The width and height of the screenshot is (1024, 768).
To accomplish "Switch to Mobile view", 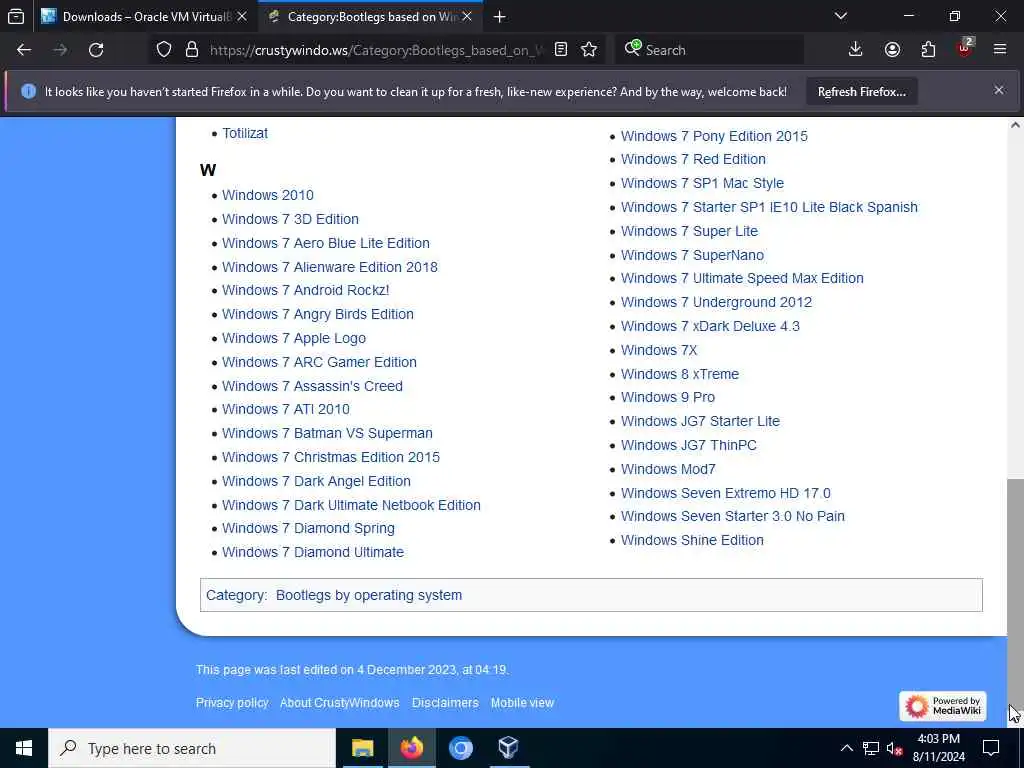I will 522,703.
